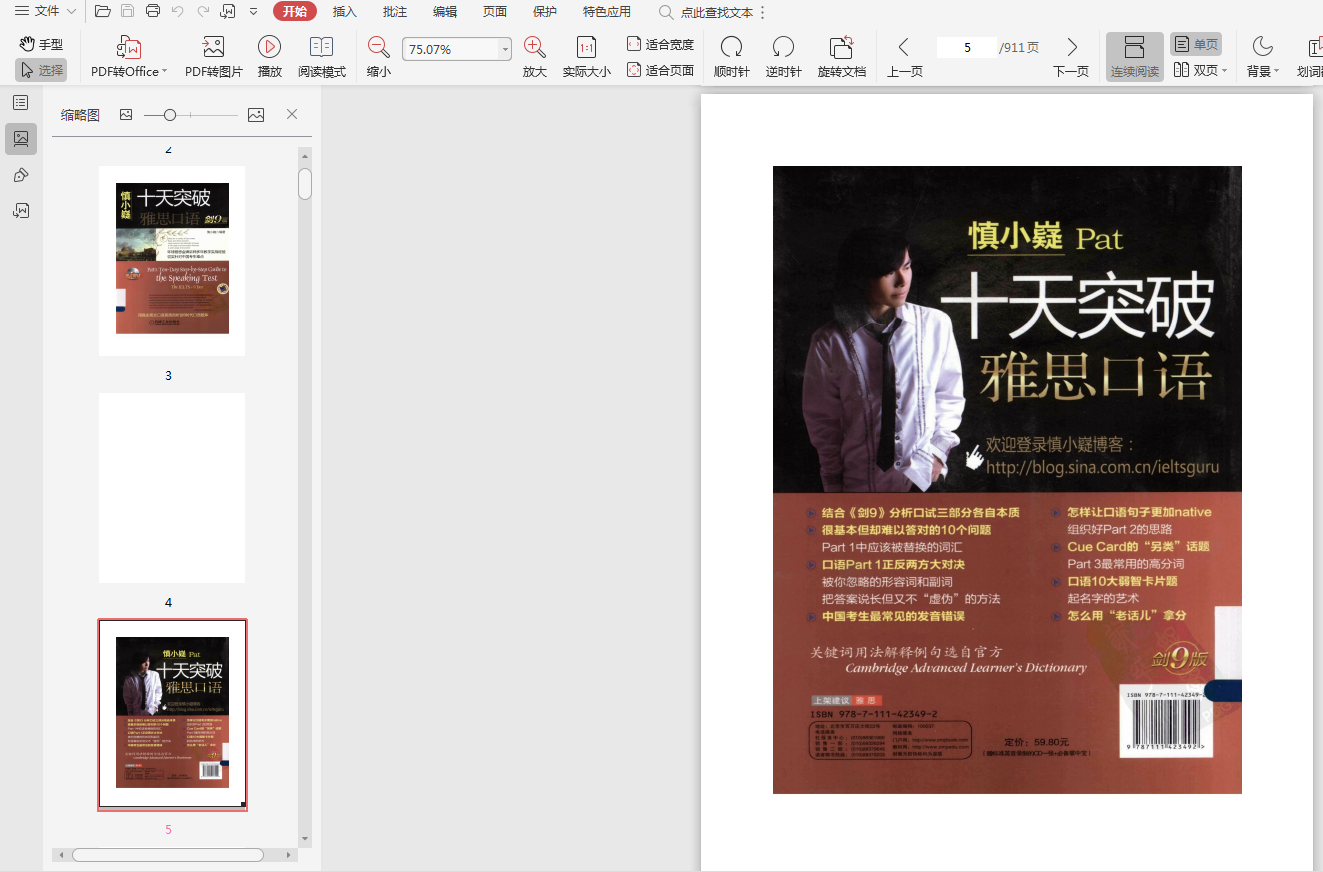Viewport: 1323px width, 872px height.
Task: Click the 适合宽度 fit width button
Action: pyautogui.click(x=660, y=44)
